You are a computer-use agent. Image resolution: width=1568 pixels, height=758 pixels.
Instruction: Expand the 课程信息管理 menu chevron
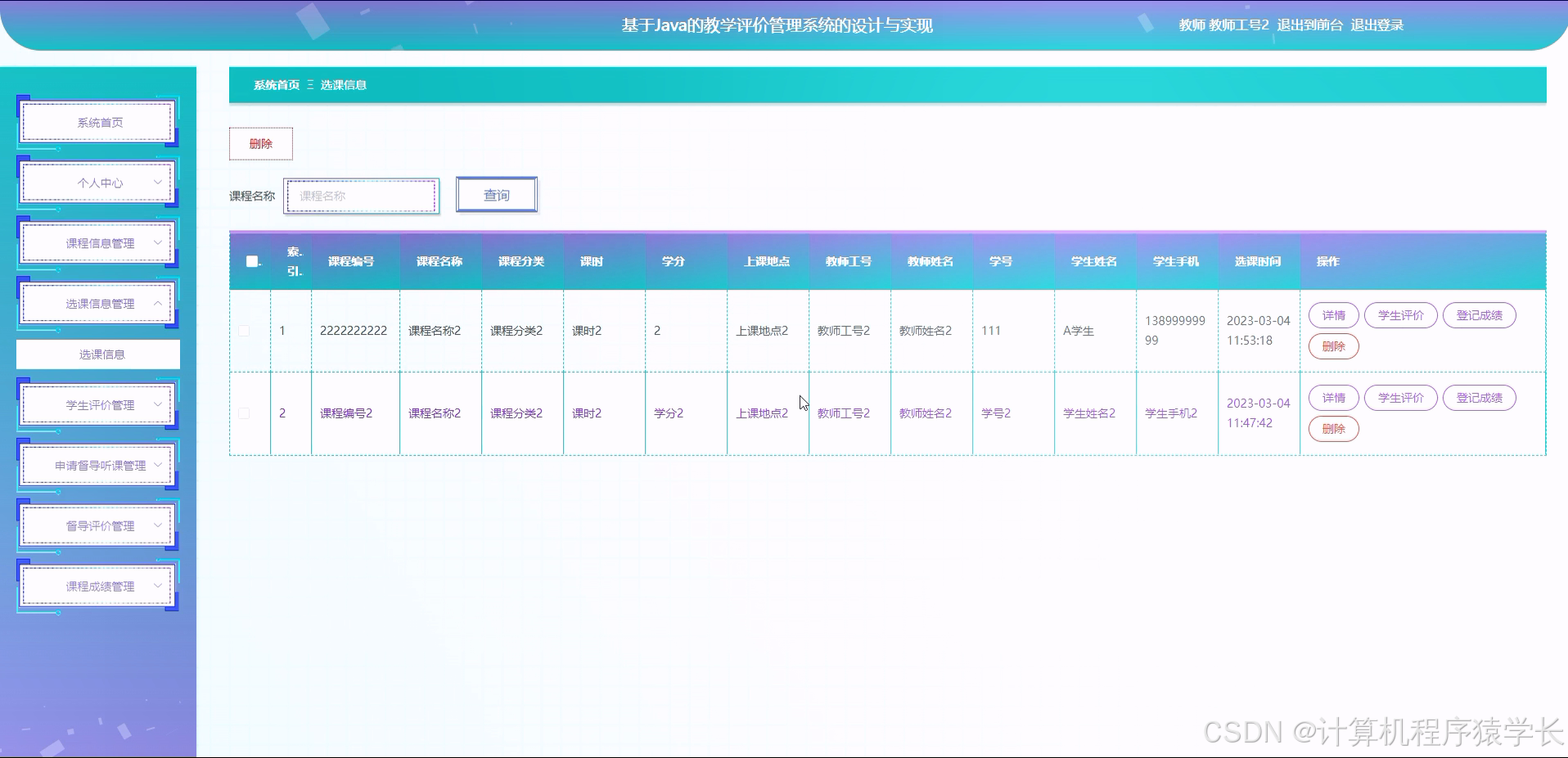(x=158, y=243)
